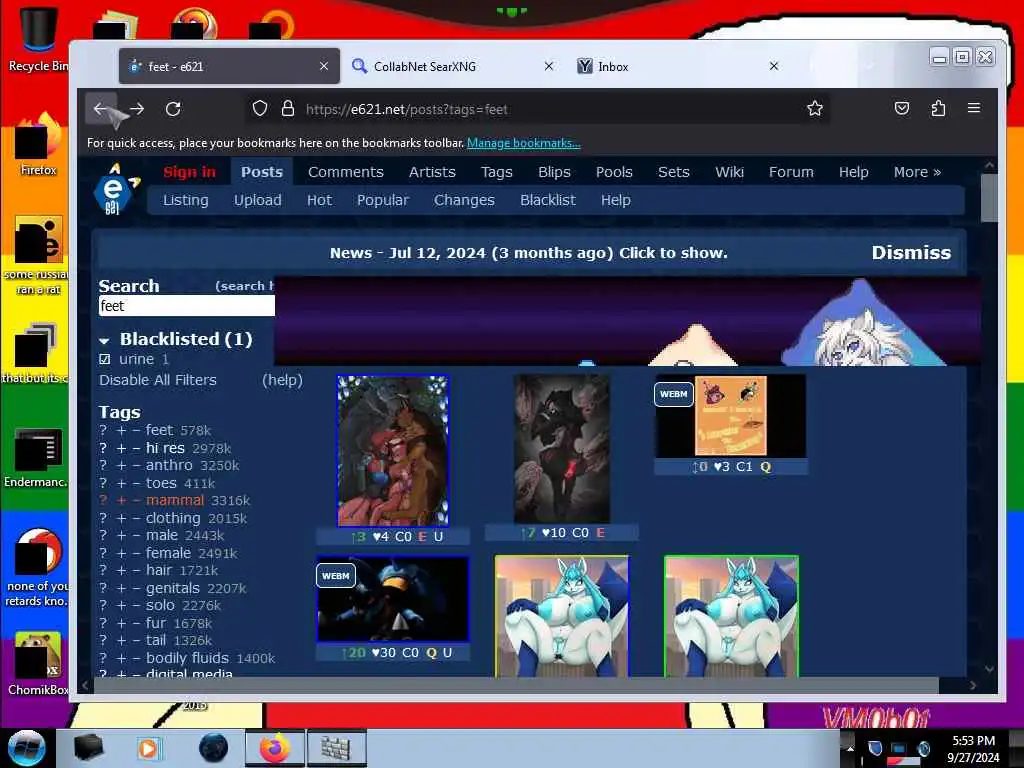
Task: Focus the search field containing 'feet'
Action: [x=186, y=306]
